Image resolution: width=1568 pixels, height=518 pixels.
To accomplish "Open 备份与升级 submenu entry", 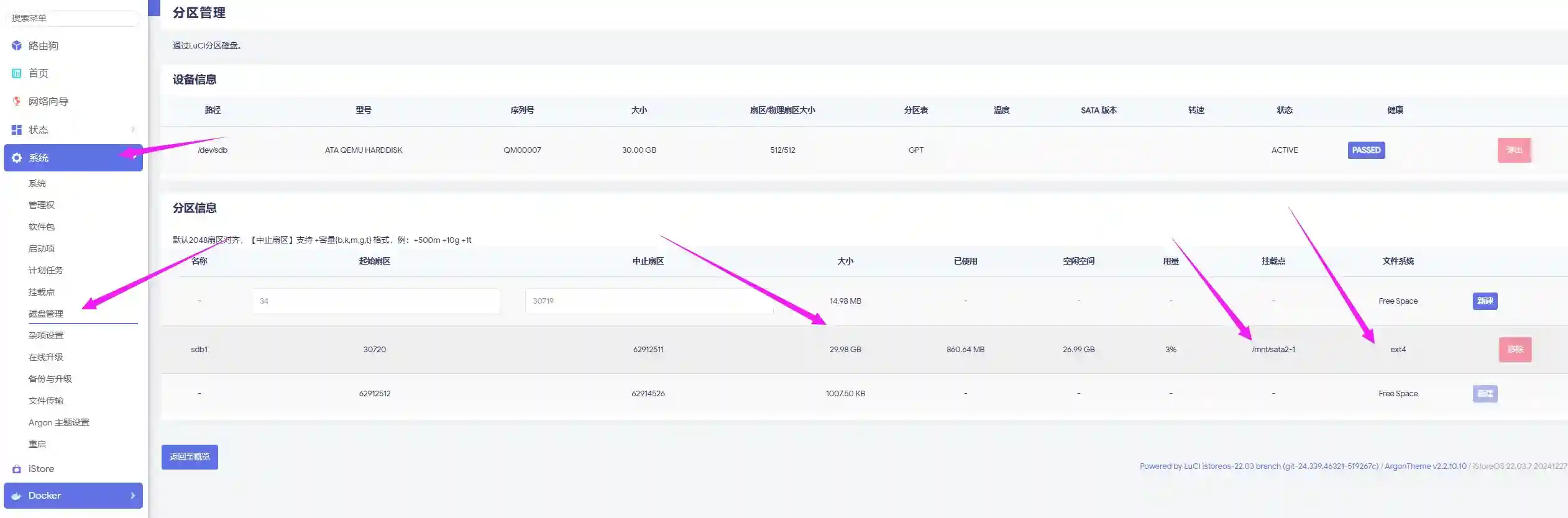I will [x=50, y=379].
